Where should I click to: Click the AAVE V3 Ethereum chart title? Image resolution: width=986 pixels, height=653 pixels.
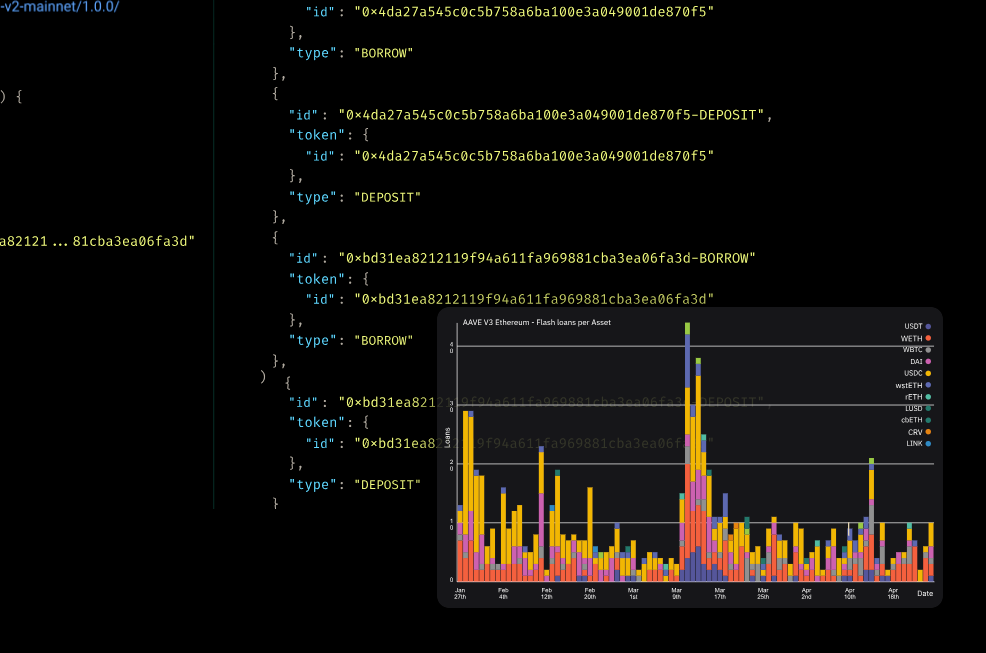[x=536, y=322]
